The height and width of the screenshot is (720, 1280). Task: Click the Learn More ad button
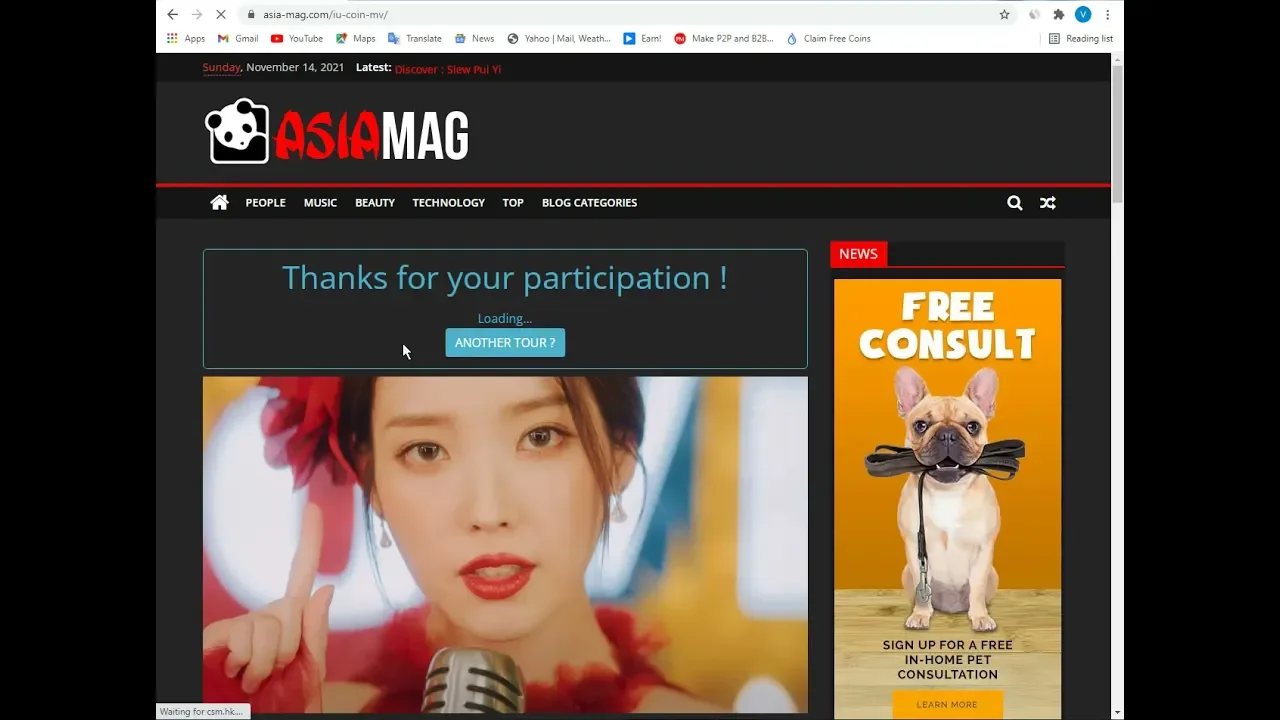tap(946, 704)
